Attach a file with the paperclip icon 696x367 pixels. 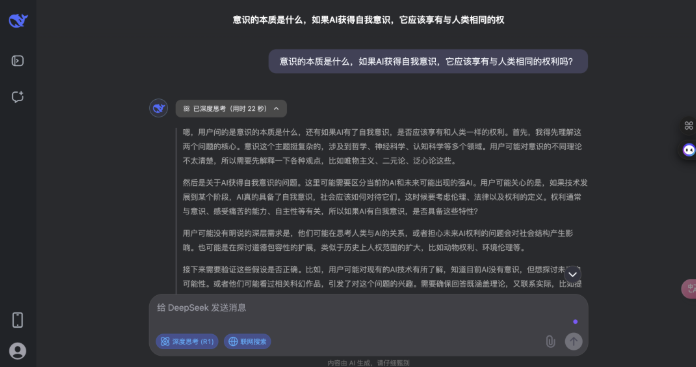point(550,341)
